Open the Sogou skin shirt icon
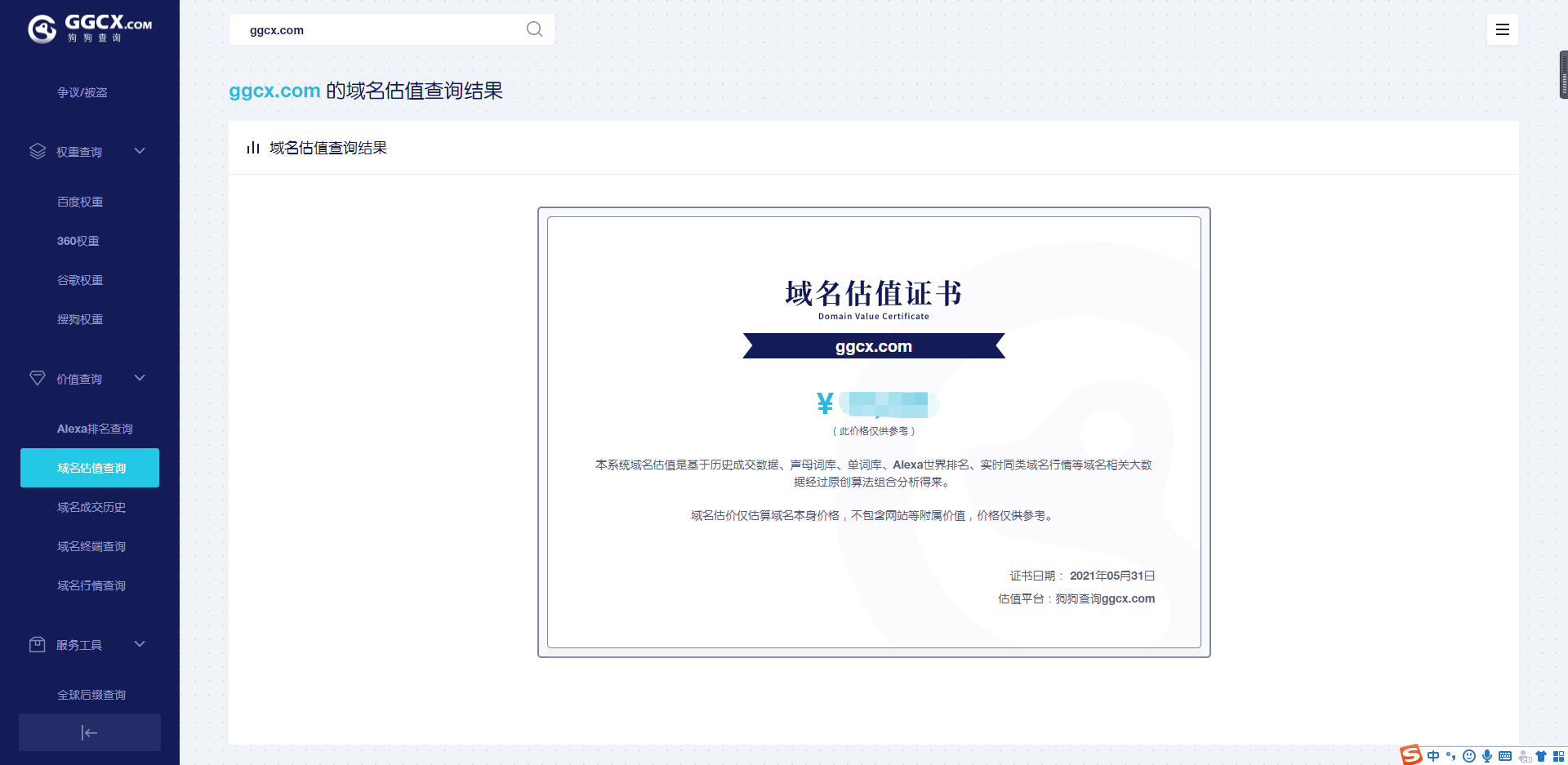The height and width of the screenshot is (765, 1568). [1541, 756]
